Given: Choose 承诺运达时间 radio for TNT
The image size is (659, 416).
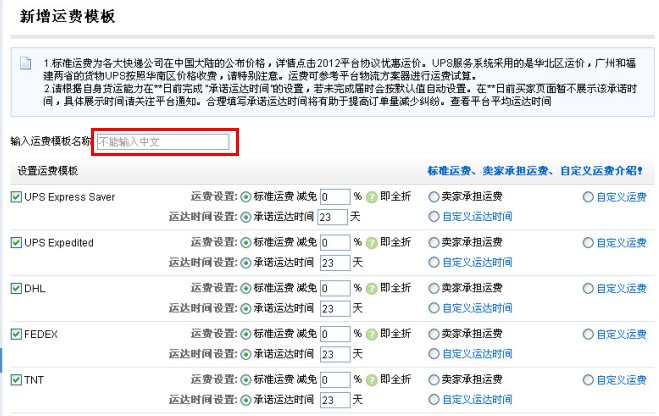Looking at the screenshot, I should coord(246,399).
